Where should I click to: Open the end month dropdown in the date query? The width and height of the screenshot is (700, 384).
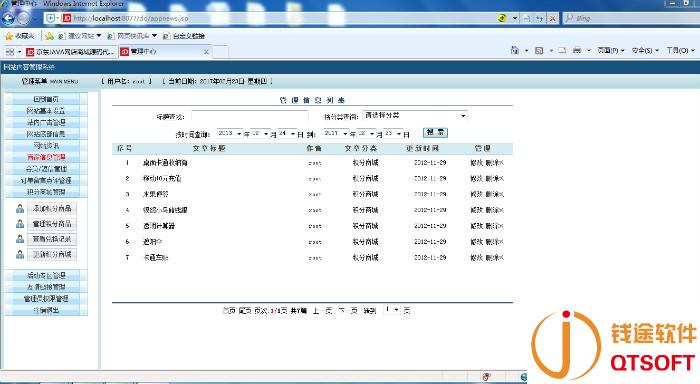[367, 134]
